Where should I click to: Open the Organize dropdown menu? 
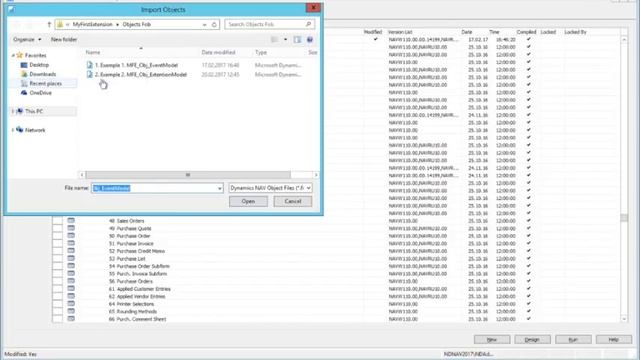27,40
